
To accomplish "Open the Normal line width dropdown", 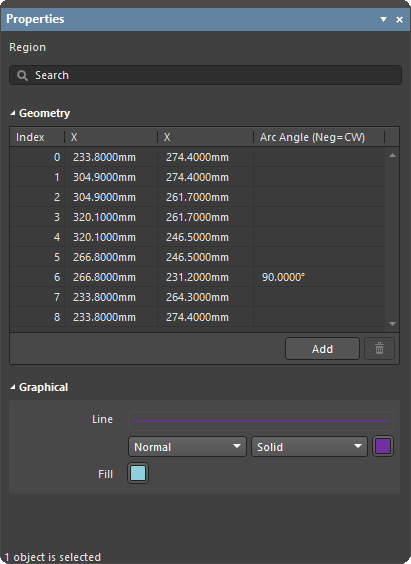I will pos(187,447).
